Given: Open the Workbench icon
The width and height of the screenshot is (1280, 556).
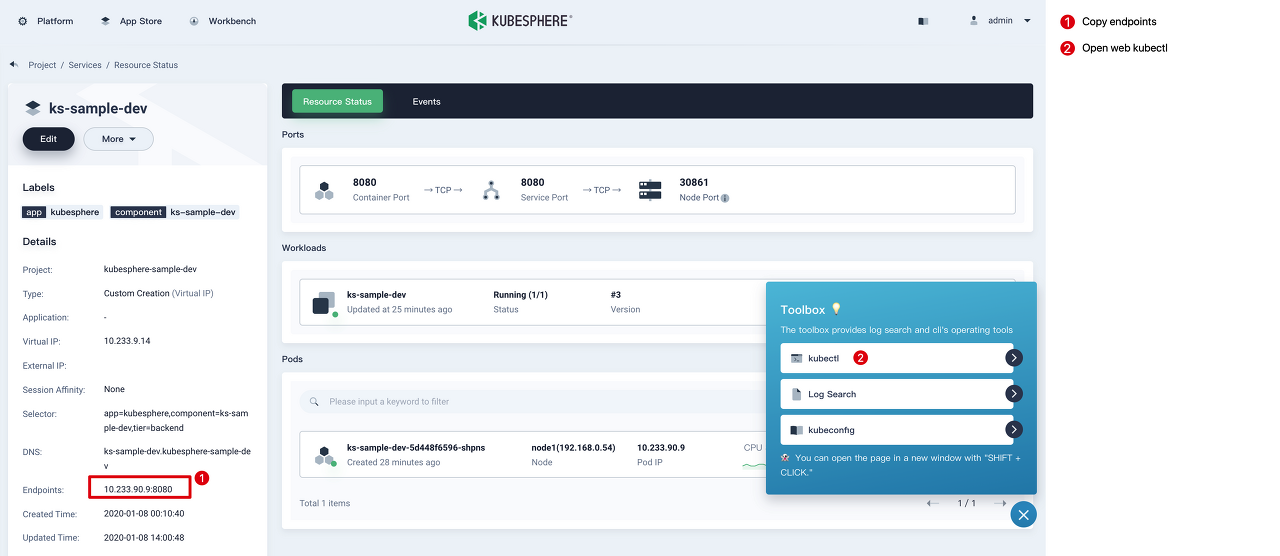Looking at the screenshot, I should click(x=193, y=21).
